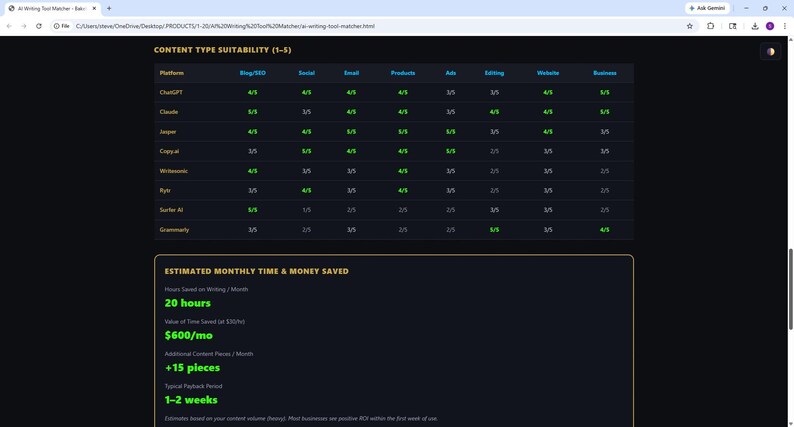Close the AI Writing Tool Matcher tab
This screenshot has width=794, height=427.
[94, 9]
